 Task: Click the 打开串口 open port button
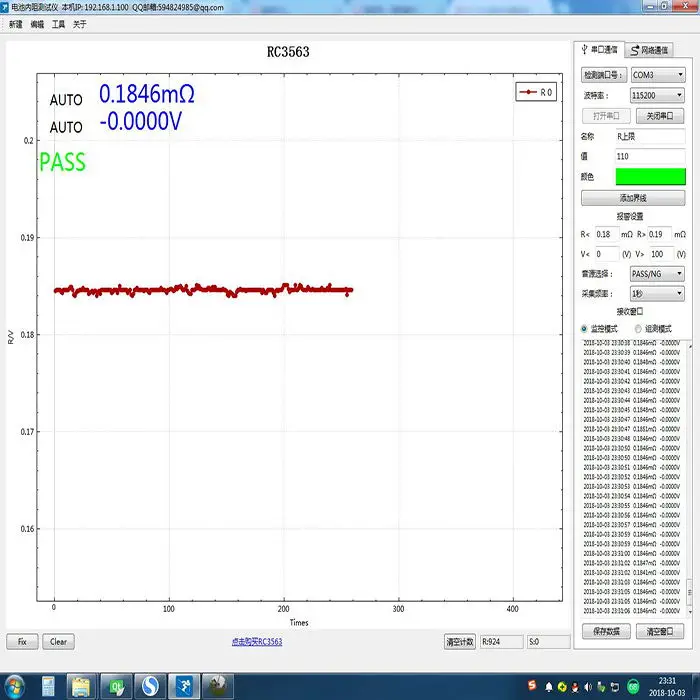coord(606,116)
